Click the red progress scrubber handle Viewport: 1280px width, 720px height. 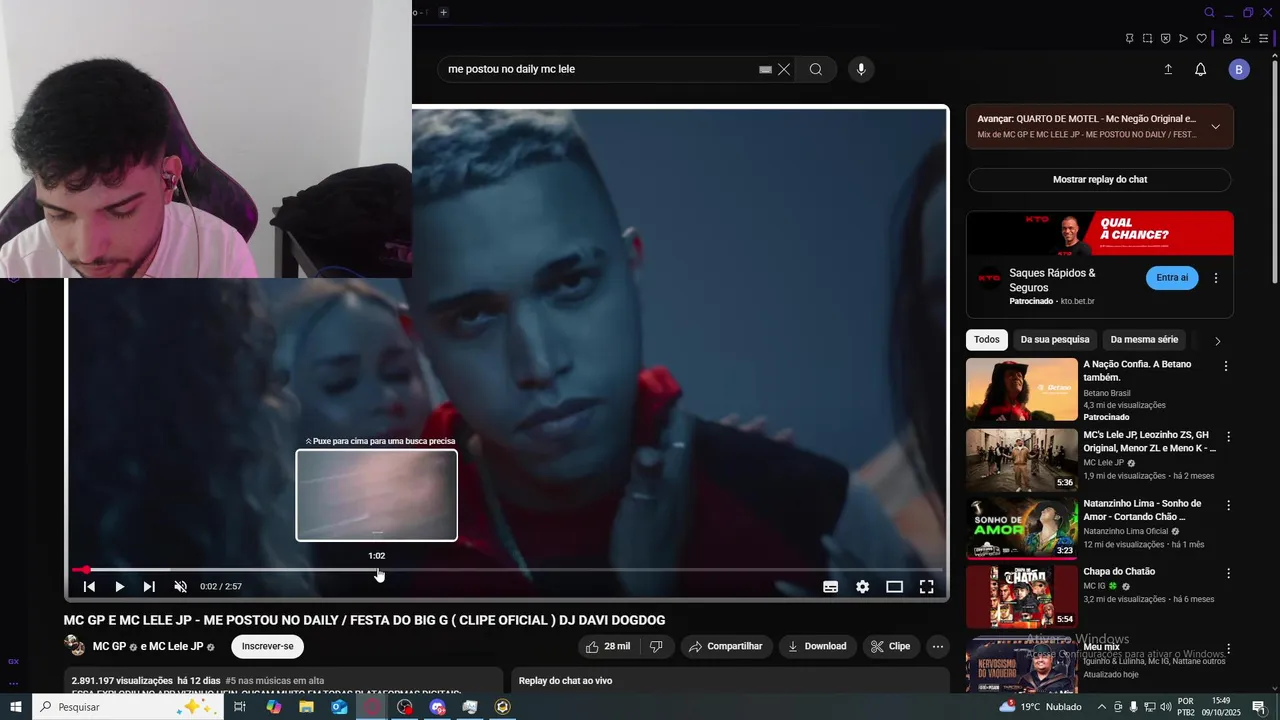click(86, 570)
